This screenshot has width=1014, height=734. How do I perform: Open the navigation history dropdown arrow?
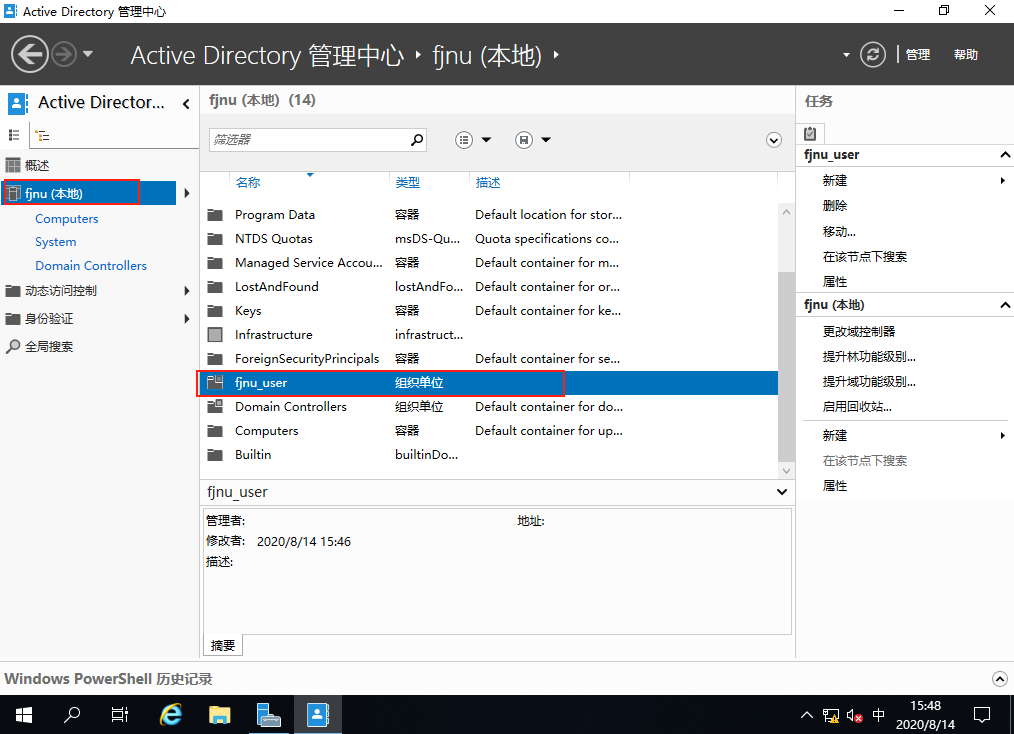click(x=88, y=54)
